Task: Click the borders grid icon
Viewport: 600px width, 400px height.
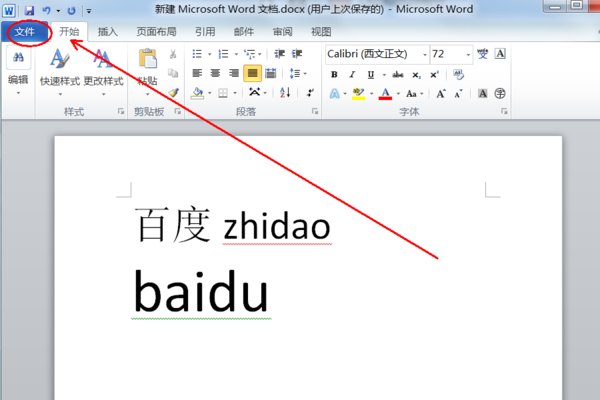Action: 223,93
